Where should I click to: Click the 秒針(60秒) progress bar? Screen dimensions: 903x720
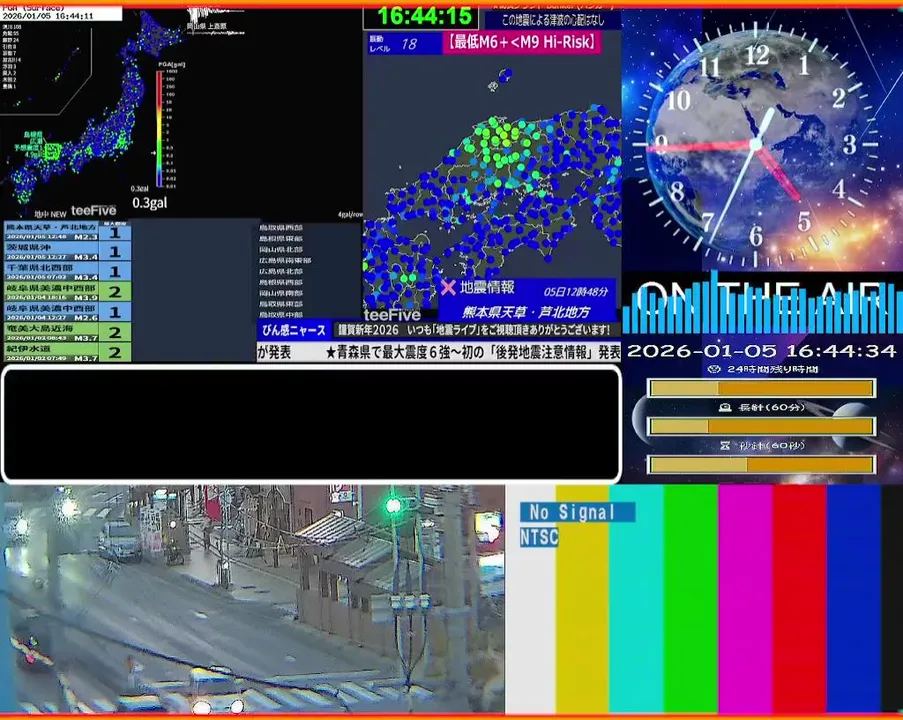[762, 464]
